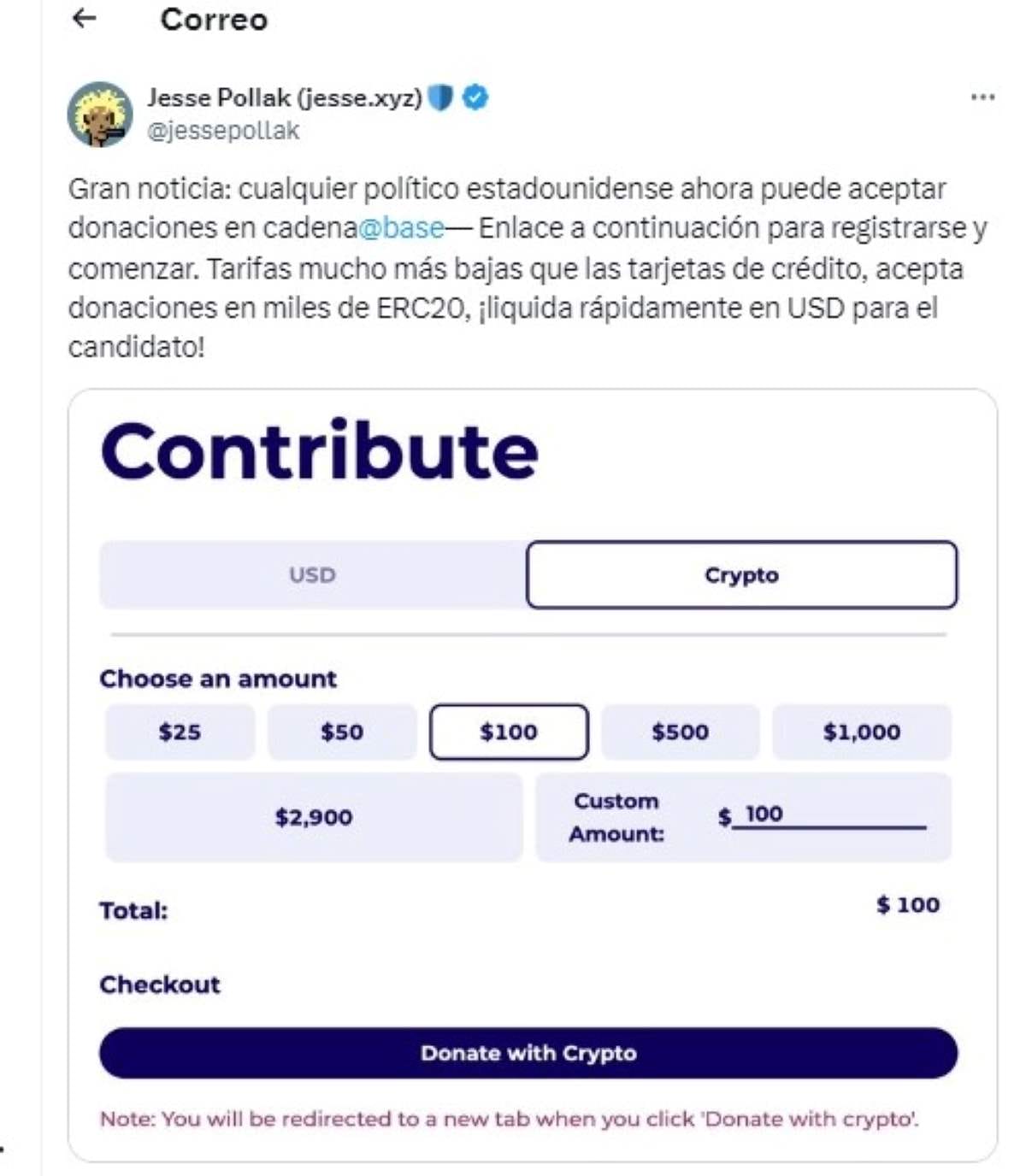Select the $50 amount option
1026x1176 pixels.
[342, 732]
